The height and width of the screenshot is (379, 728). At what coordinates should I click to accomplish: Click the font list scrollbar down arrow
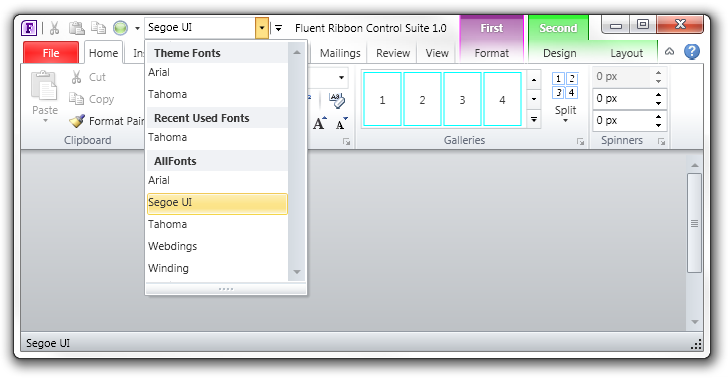point(297,272)
